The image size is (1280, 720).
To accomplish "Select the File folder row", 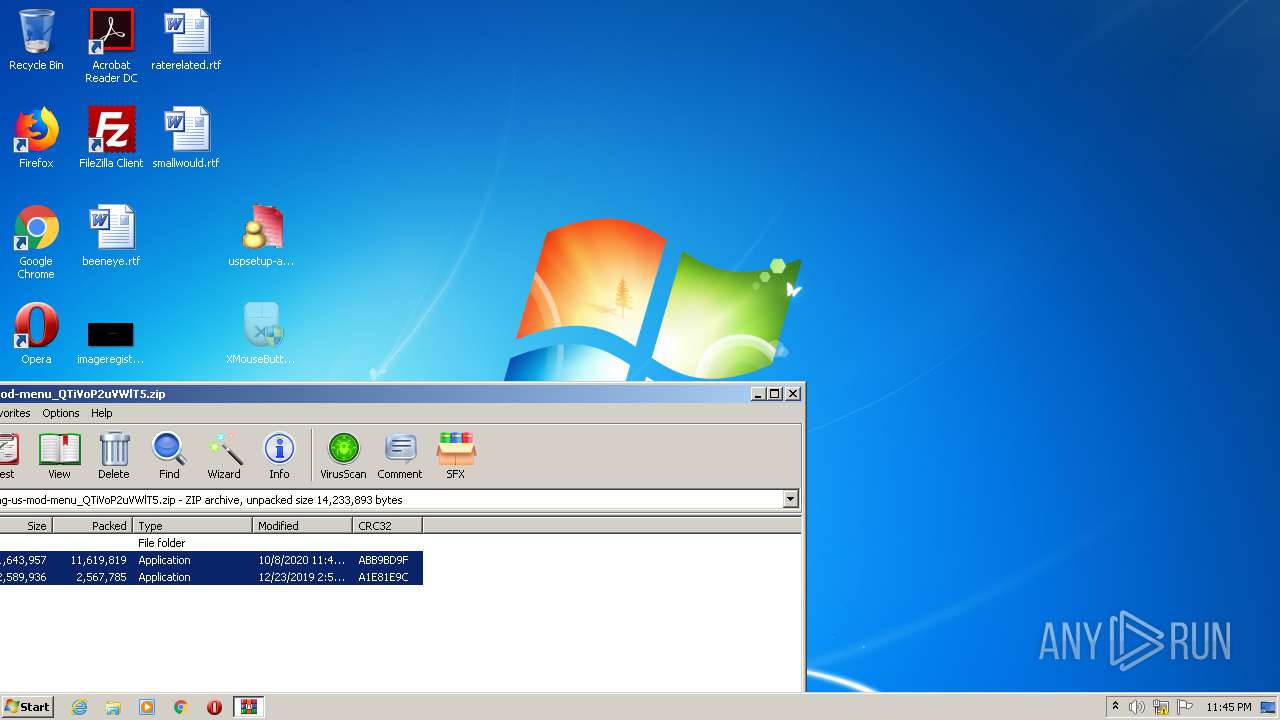I will click(211, 543).
